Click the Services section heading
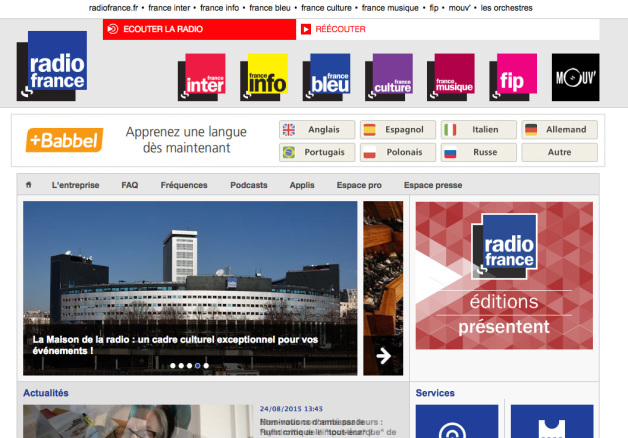Viewport: 628px width, 438px height. (x=435, y=393)
